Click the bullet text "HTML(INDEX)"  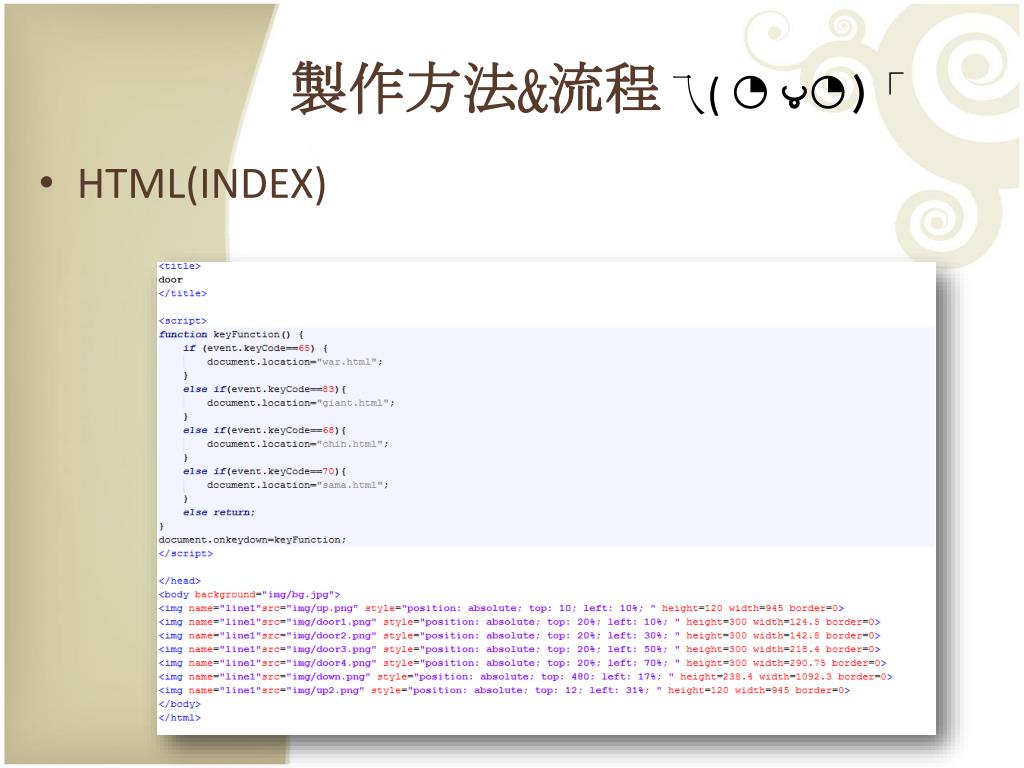click(201, 184)
